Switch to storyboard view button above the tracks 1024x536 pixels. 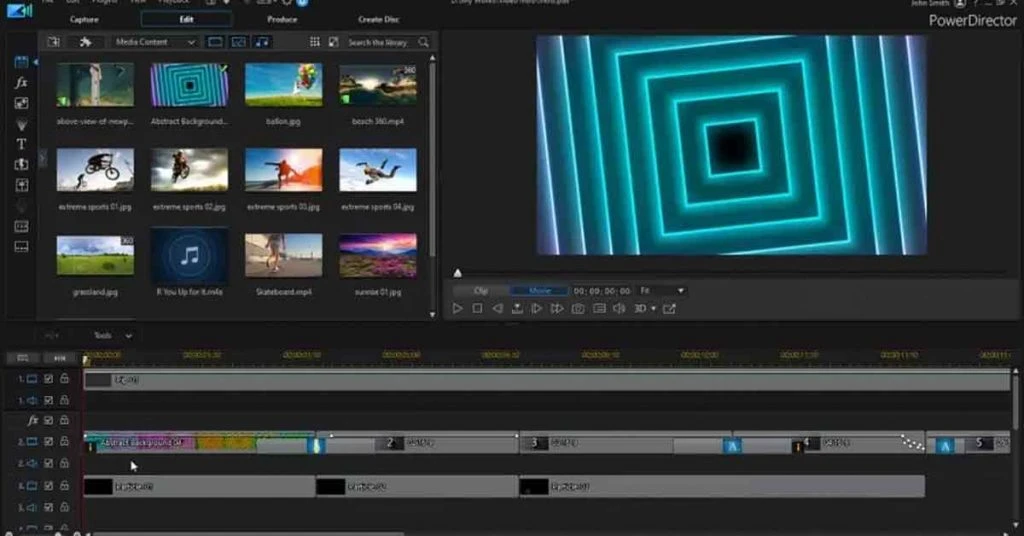tap(23, 358)
